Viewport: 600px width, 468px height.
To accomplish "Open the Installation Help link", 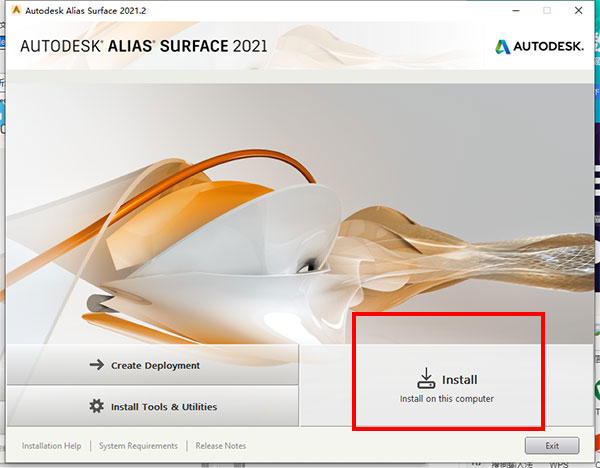I will [51, 446].
